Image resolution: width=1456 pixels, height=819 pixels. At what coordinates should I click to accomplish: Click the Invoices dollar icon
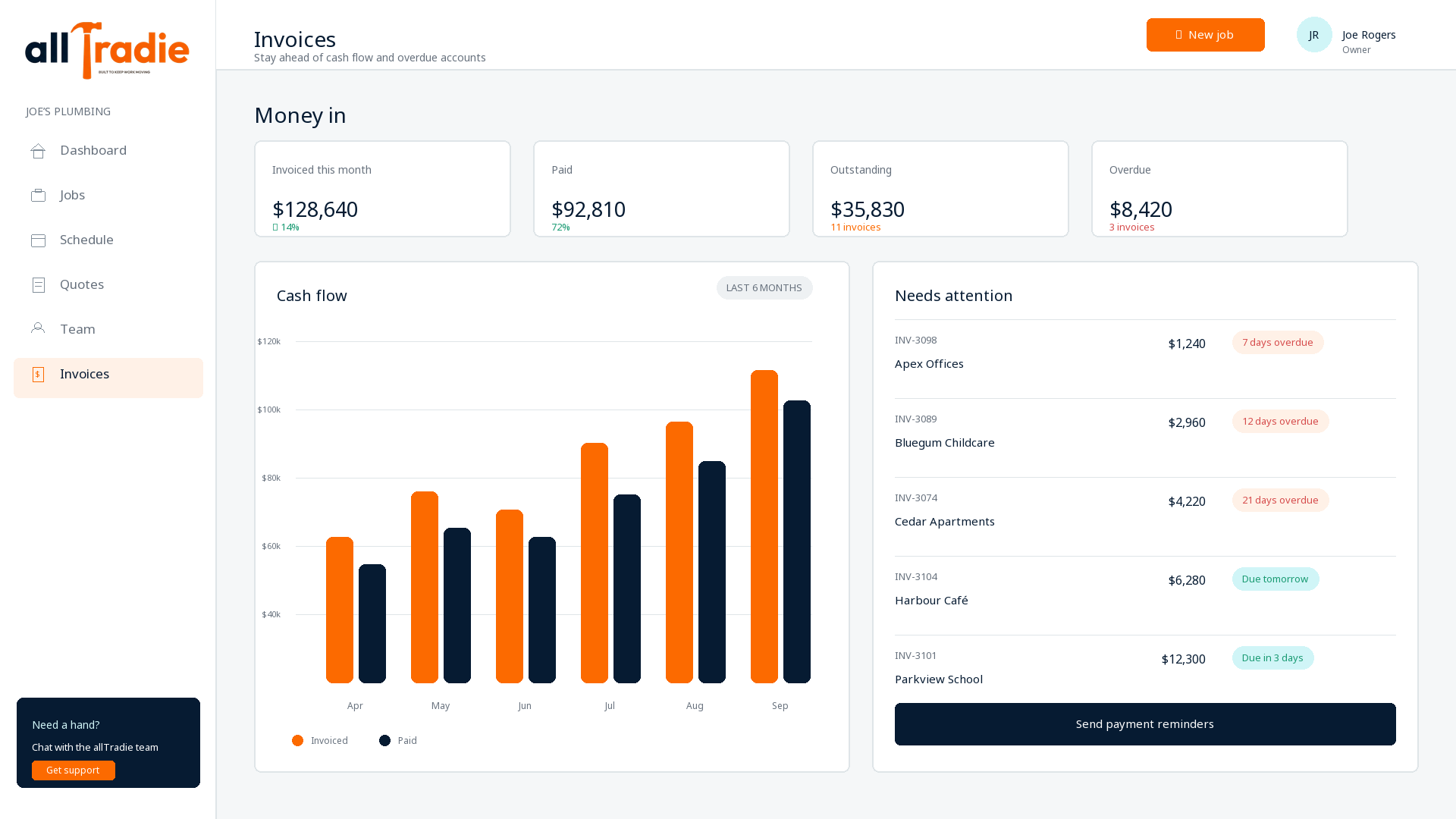pos(39,375)
